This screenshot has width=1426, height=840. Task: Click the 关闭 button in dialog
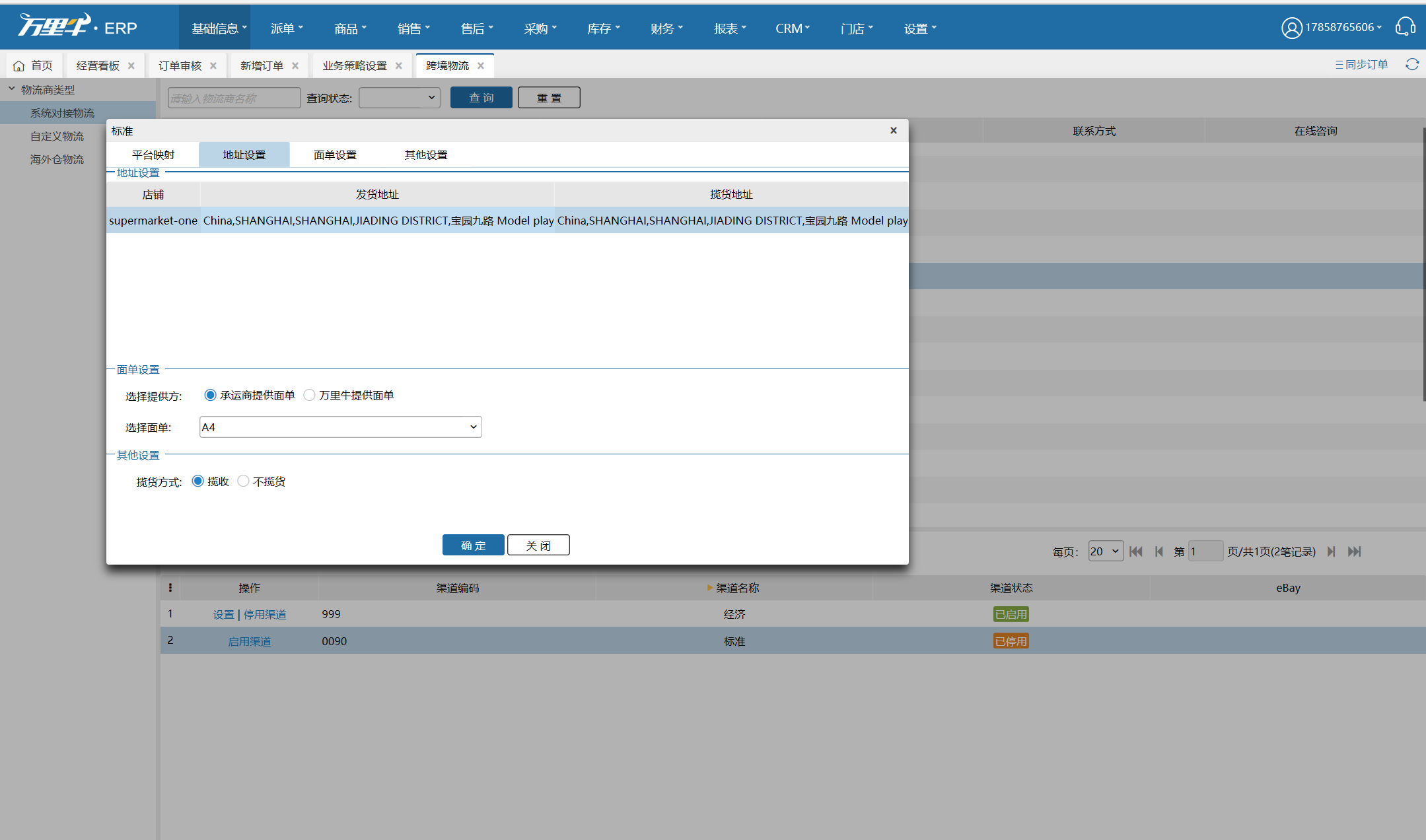point(538,545)
